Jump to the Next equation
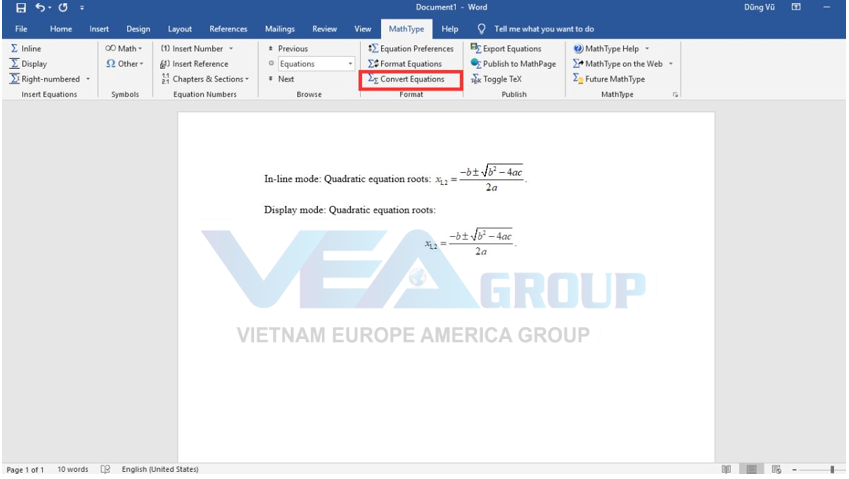The image size is (849, 479). point(285,79)
